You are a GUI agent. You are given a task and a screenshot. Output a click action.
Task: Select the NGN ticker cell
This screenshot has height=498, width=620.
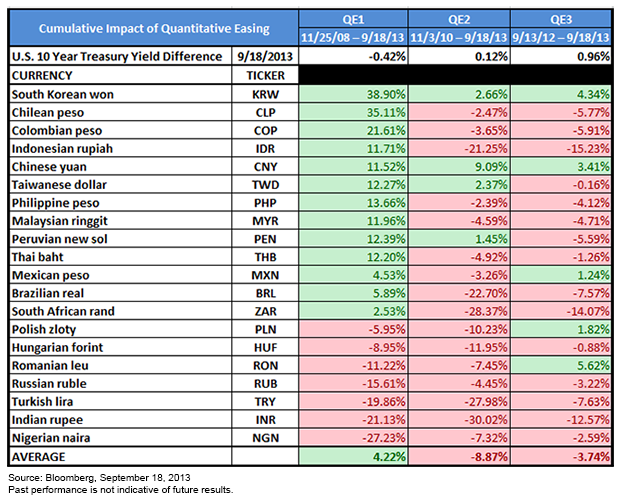[x=265, y=438]
